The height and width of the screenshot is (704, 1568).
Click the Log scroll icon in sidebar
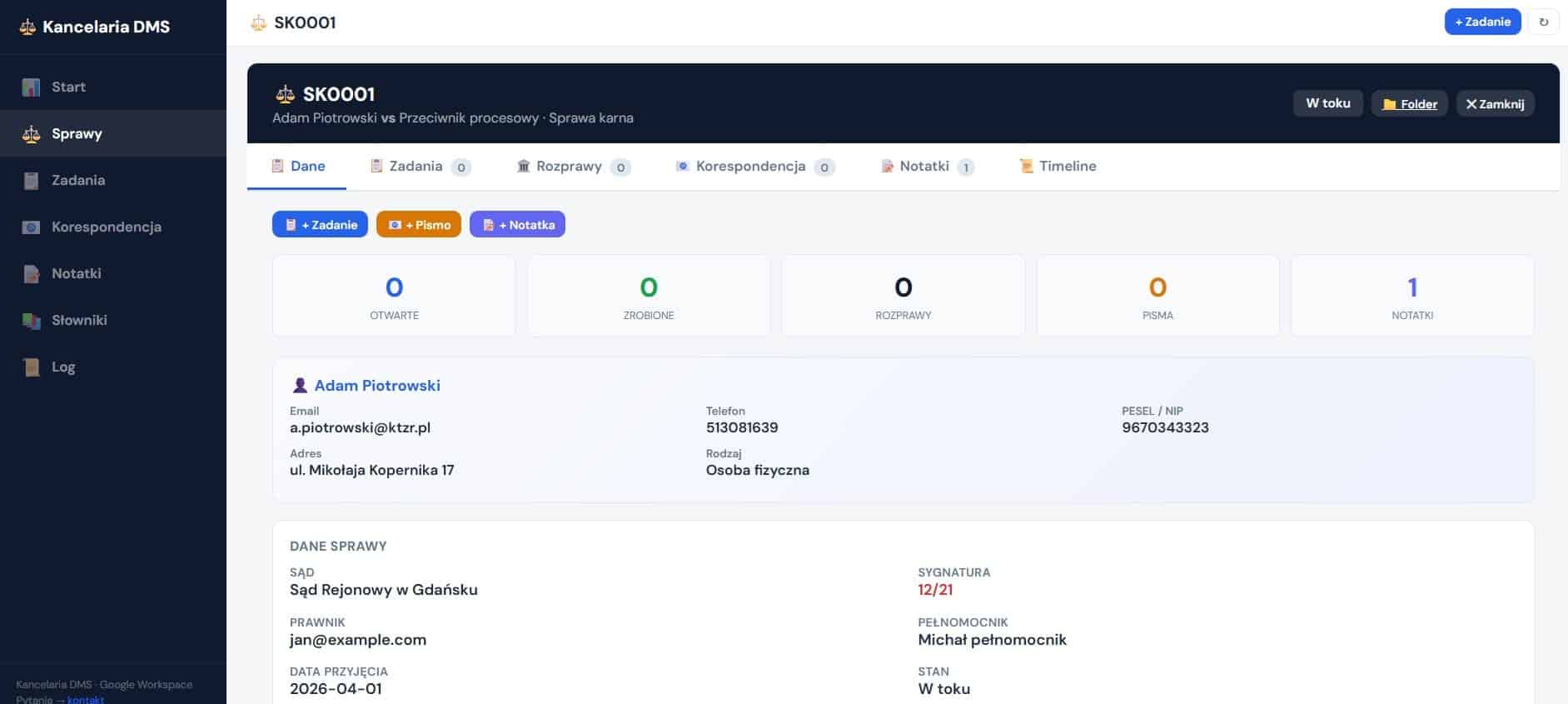(31, 367)
